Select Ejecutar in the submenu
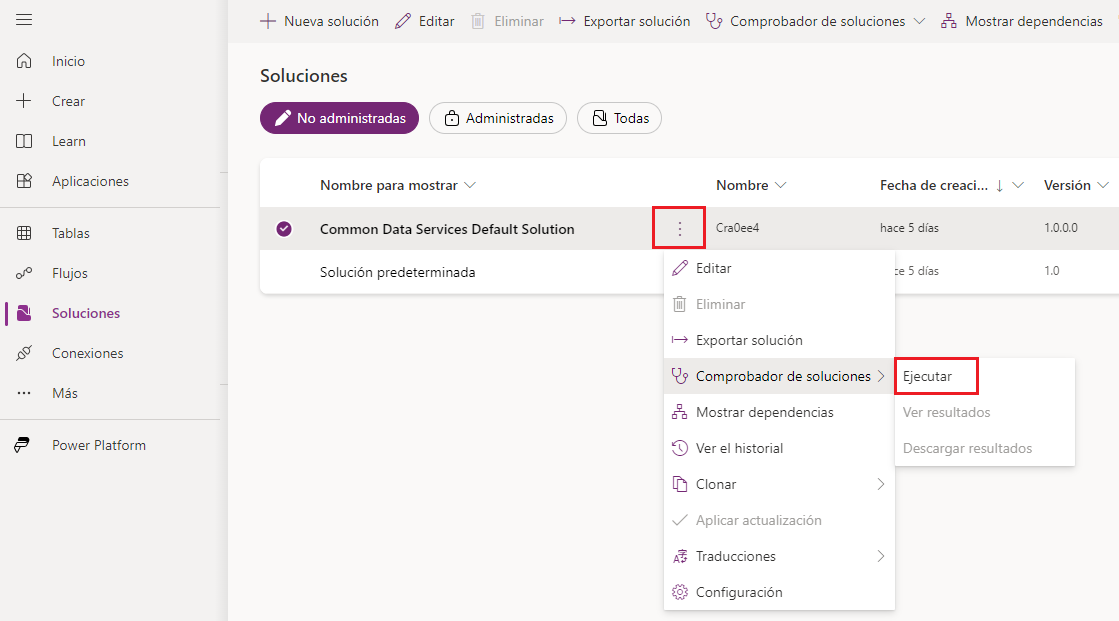 (927, 377)
